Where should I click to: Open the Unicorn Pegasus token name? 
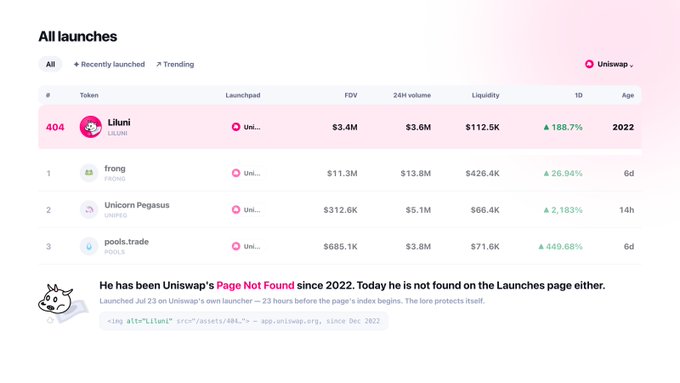(x=137, y=205)
